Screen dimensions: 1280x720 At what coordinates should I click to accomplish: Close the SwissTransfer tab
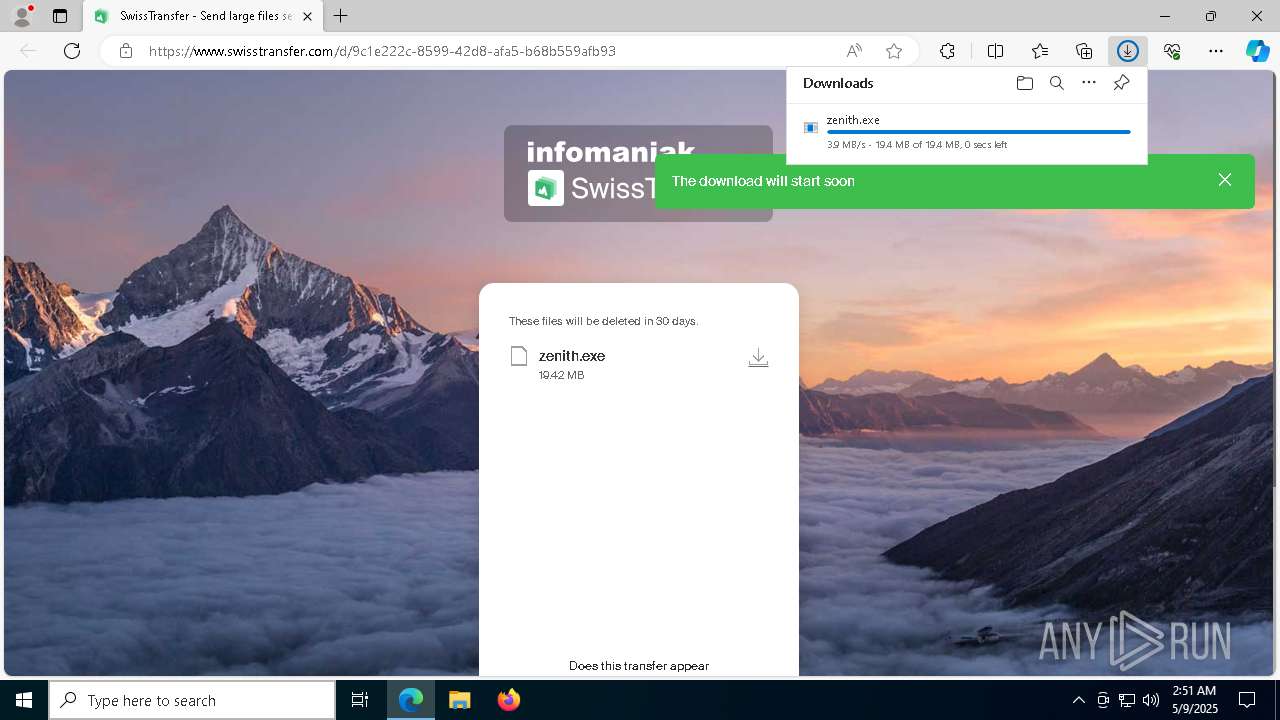(x=308, y=16)
